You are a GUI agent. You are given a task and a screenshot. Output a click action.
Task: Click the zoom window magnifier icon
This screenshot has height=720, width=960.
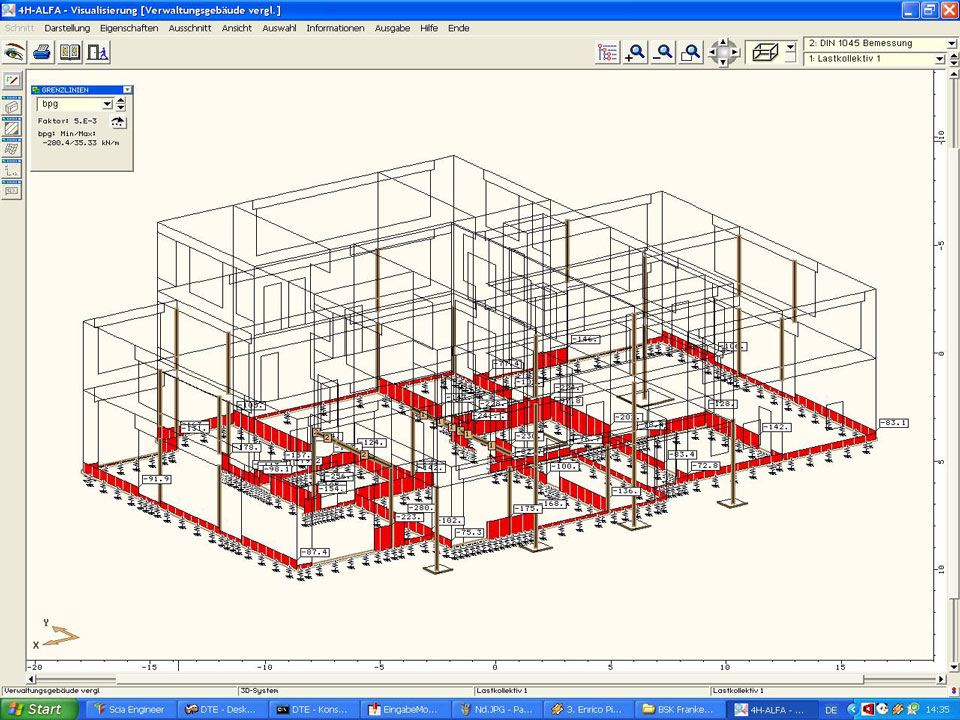(x=691, y=53)
